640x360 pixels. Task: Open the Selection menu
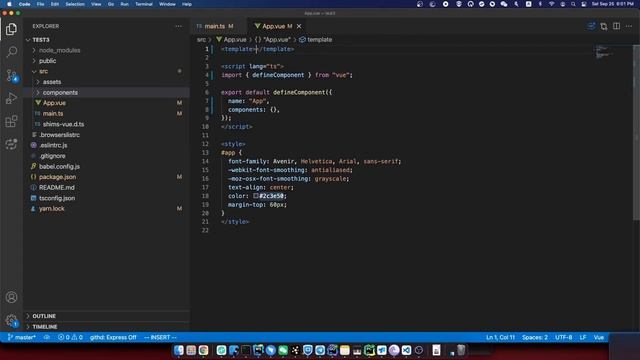point(75,4)
